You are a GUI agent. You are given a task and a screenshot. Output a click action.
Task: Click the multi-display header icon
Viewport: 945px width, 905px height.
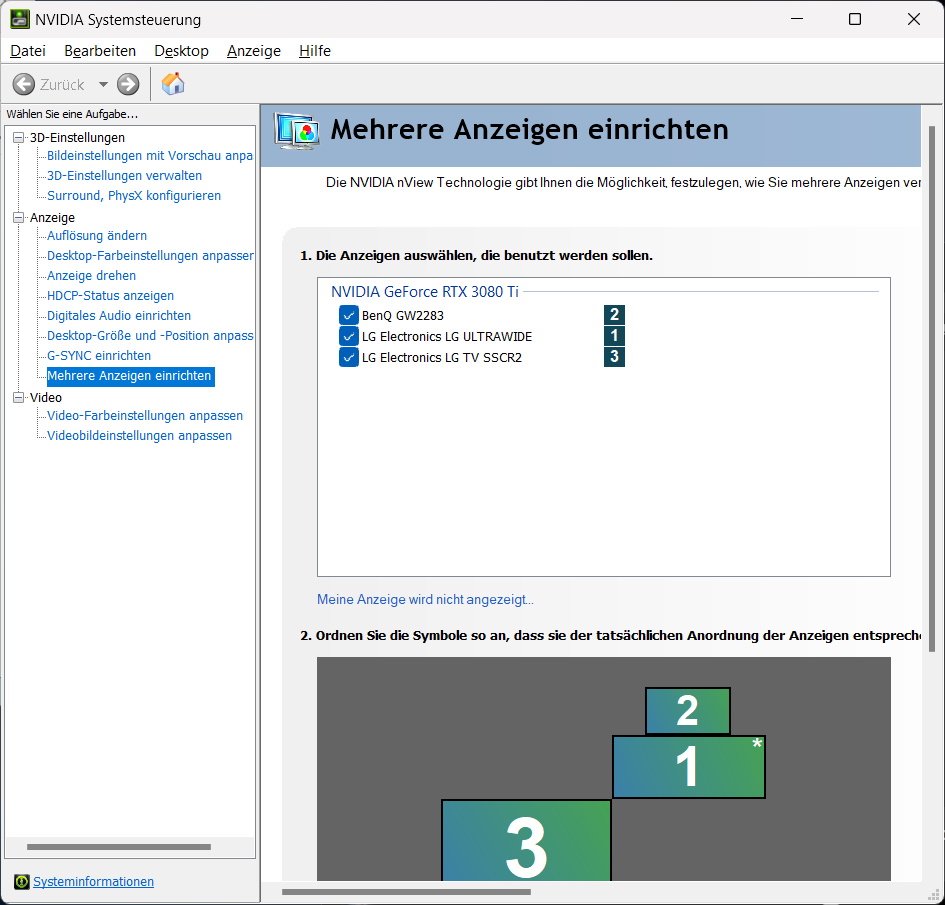coord(296,131)
